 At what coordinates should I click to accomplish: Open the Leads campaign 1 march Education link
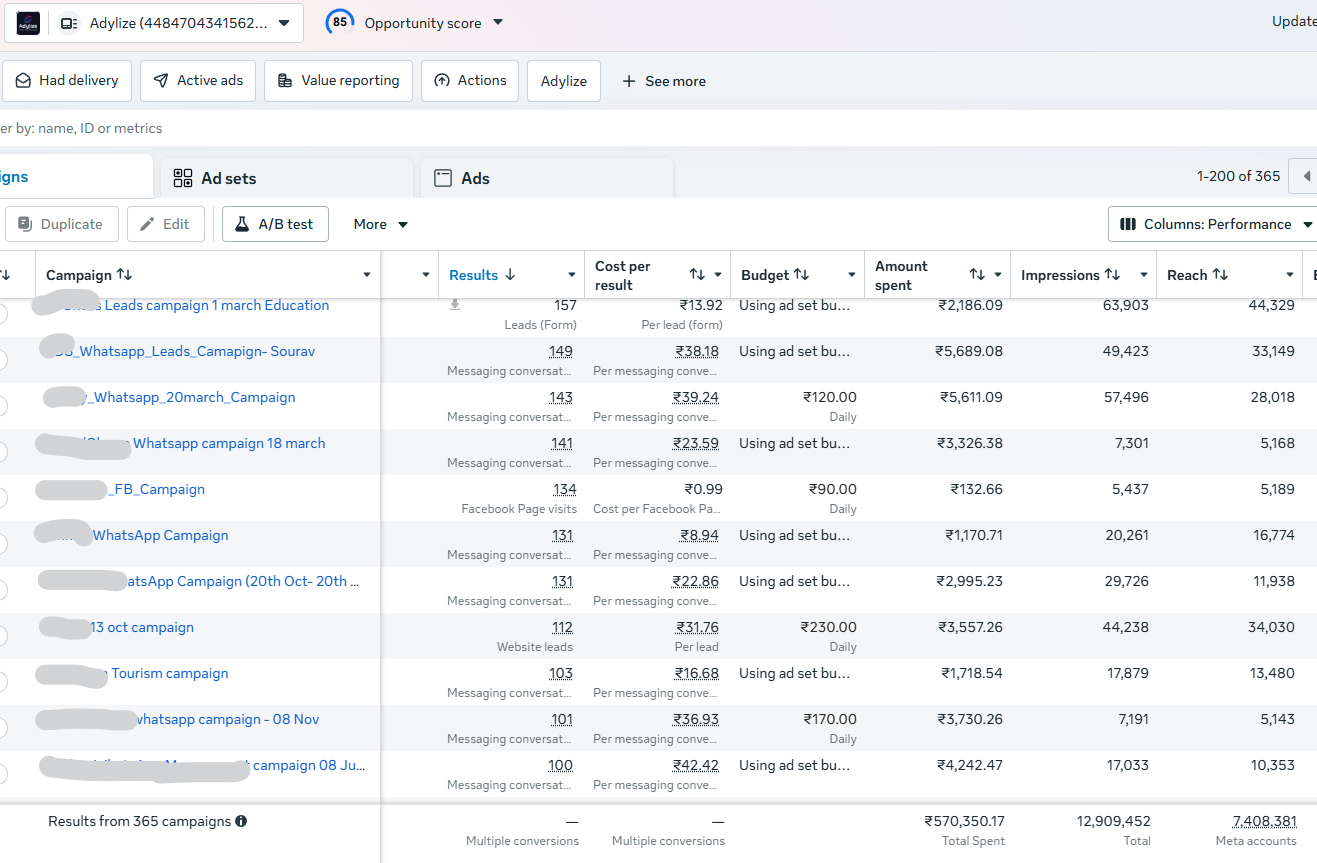pos(217,305)
